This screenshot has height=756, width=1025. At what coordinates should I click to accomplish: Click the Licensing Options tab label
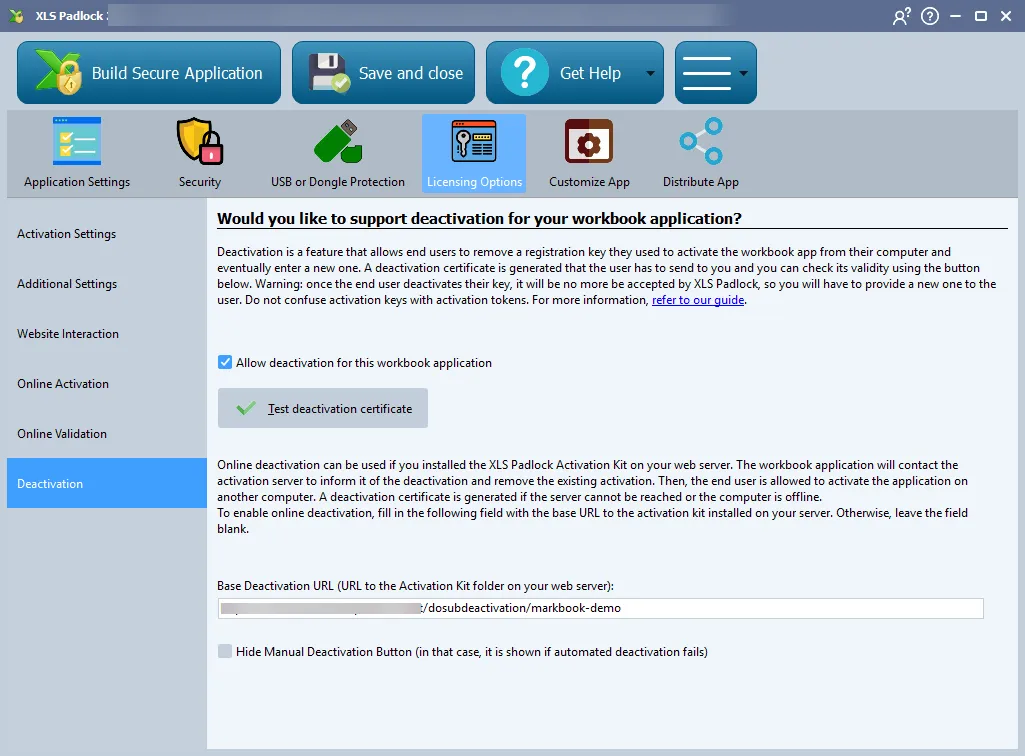click(x=475, y=182)
